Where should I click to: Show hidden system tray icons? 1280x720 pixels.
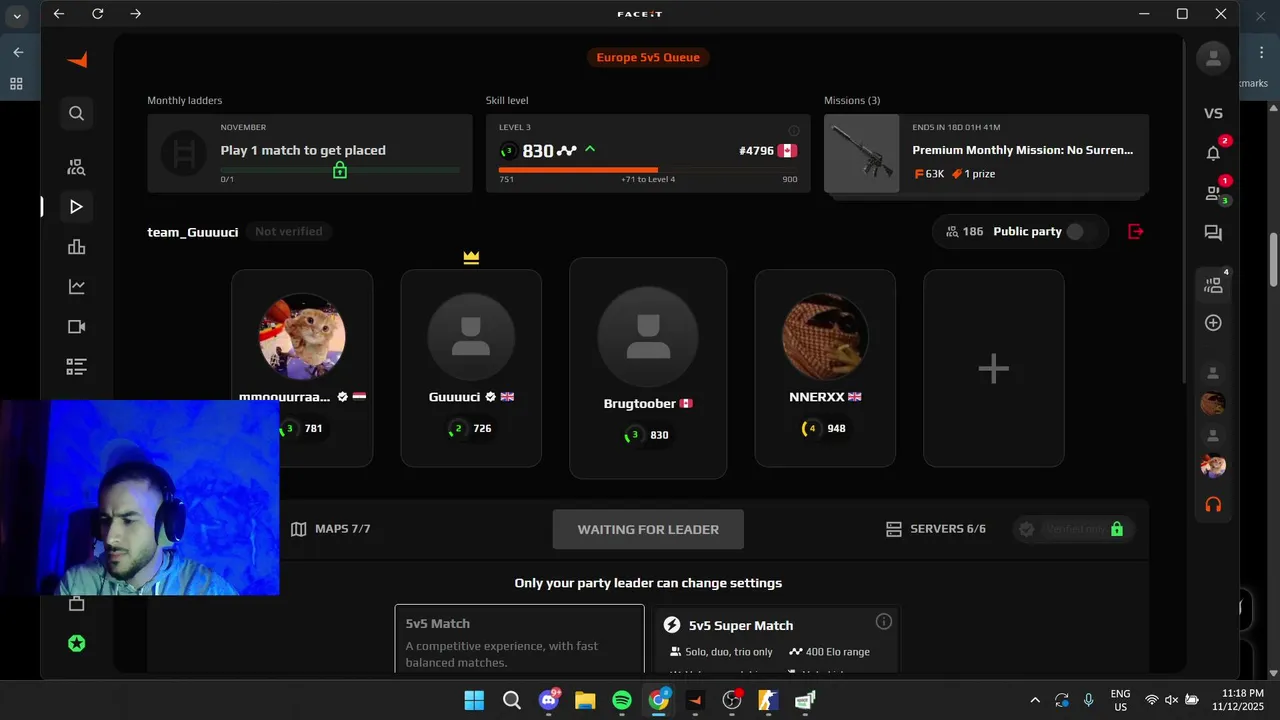pyautogui.click(x=1035, y=700)
